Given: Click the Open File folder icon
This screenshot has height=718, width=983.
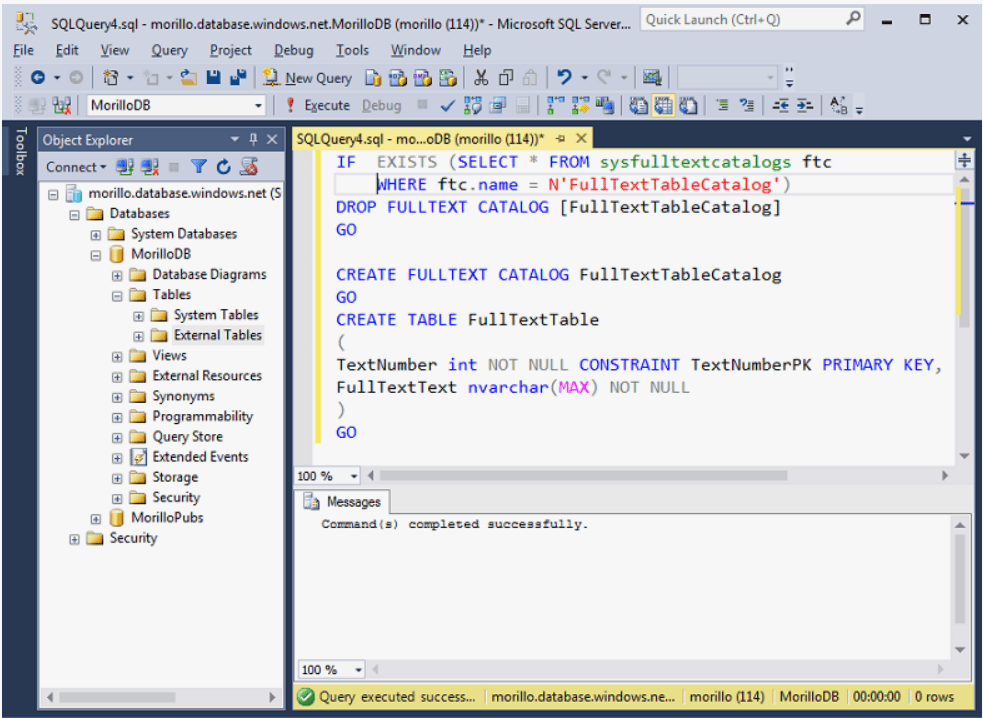Looking at the screenshot, I should coord(189,78).
